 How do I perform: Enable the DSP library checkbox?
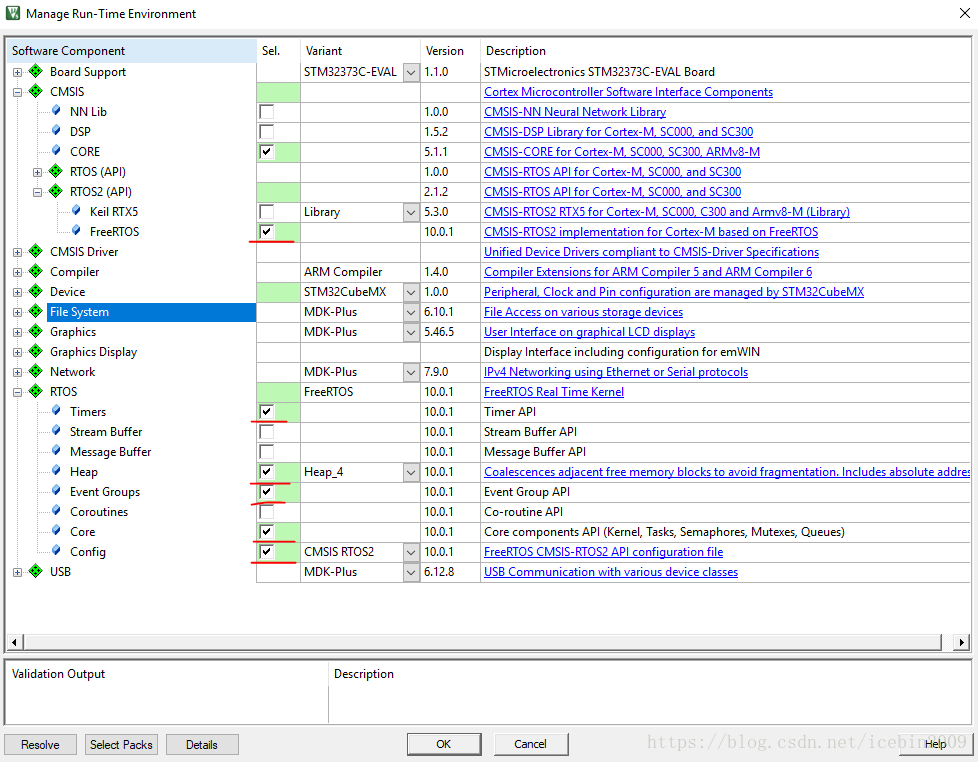[267, 132]
